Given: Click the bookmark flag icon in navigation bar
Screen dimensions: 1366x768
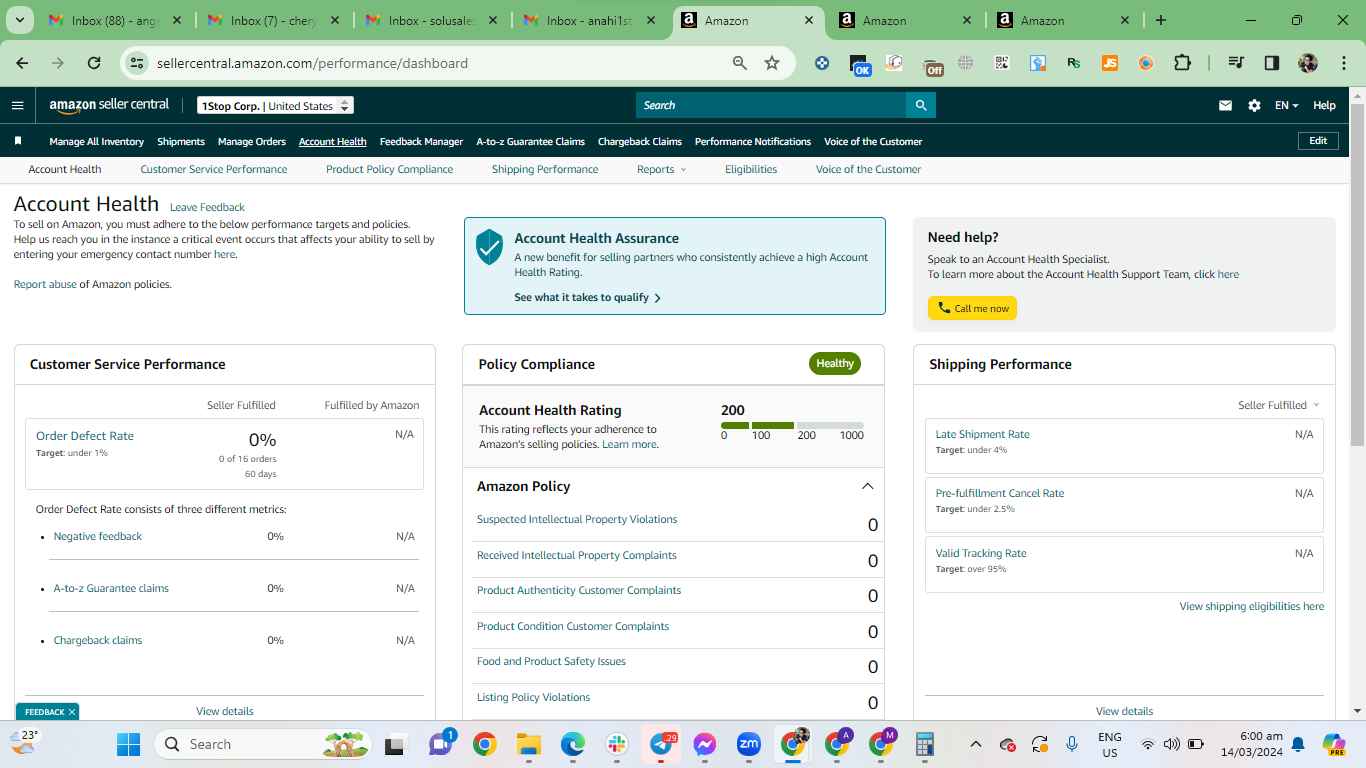Looking at the screenshot, I should (18, 141).
